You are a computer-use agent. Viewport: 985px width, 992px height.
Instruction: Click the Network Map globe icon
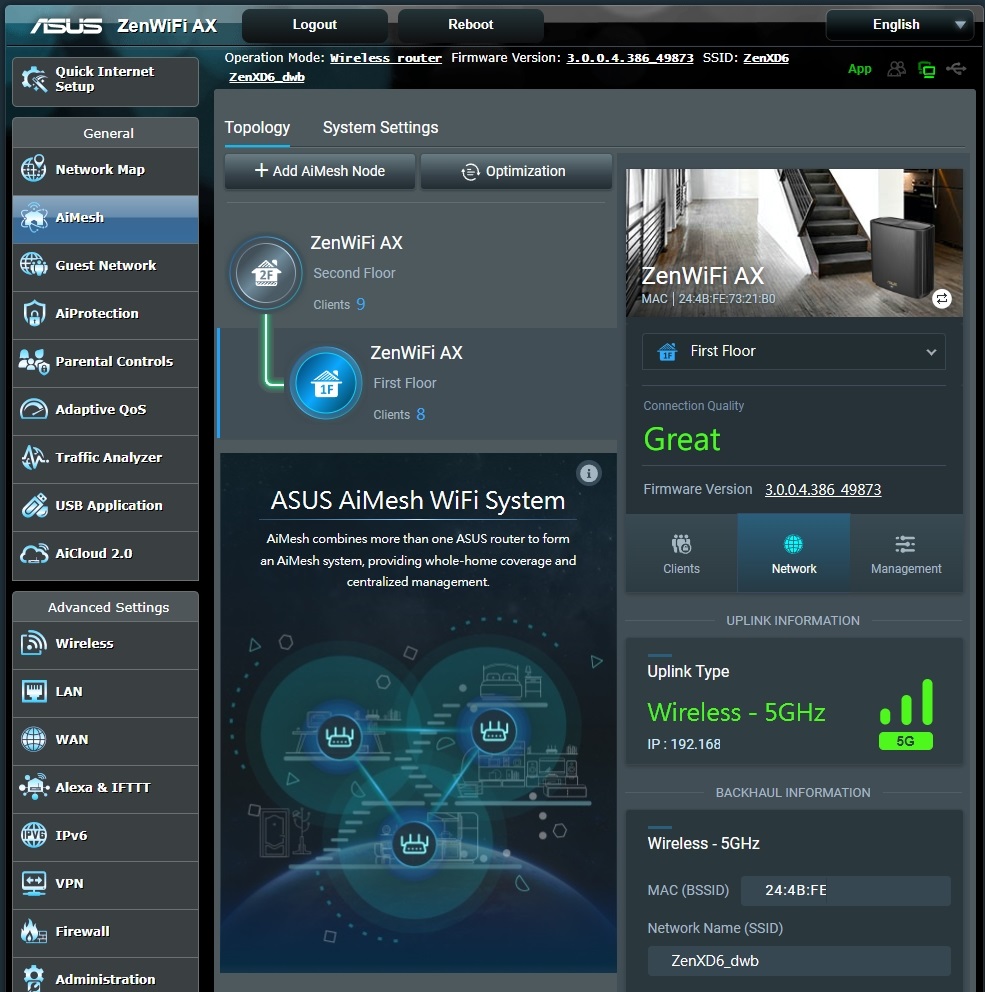pos(34,169)
